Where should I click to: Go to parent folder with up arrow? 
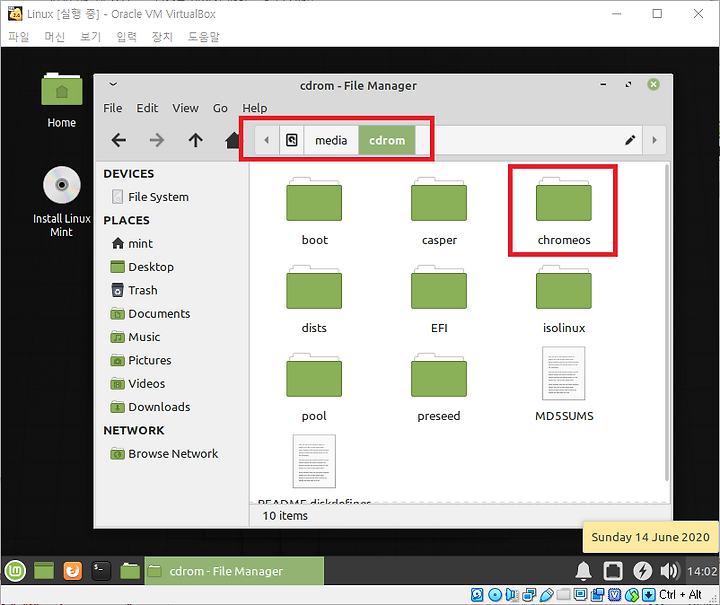pos(195,140)
